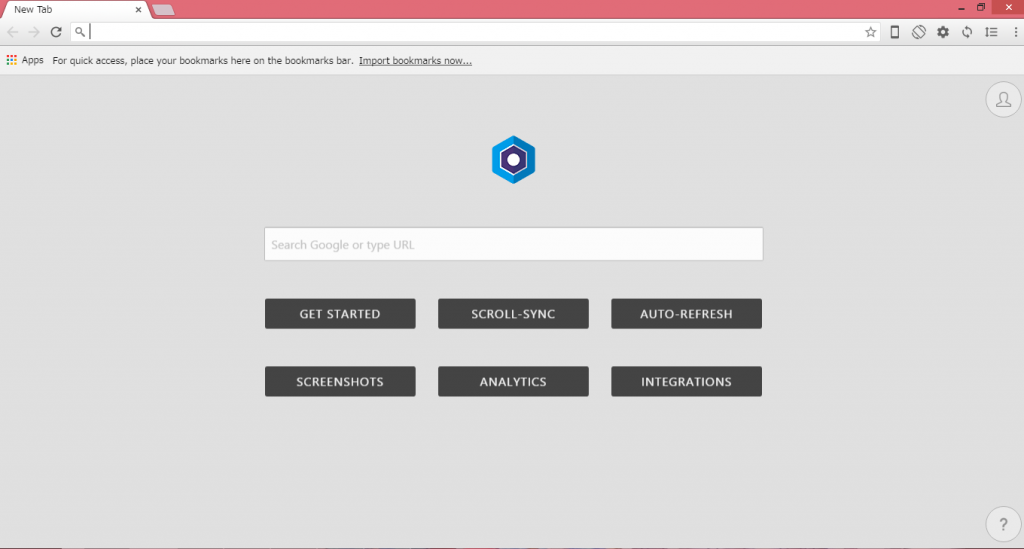Image resolution: width=1024 pixels, height=549 pixels.
Task: Reload the page with the refresh icon
Action: (x=56, y=32)
